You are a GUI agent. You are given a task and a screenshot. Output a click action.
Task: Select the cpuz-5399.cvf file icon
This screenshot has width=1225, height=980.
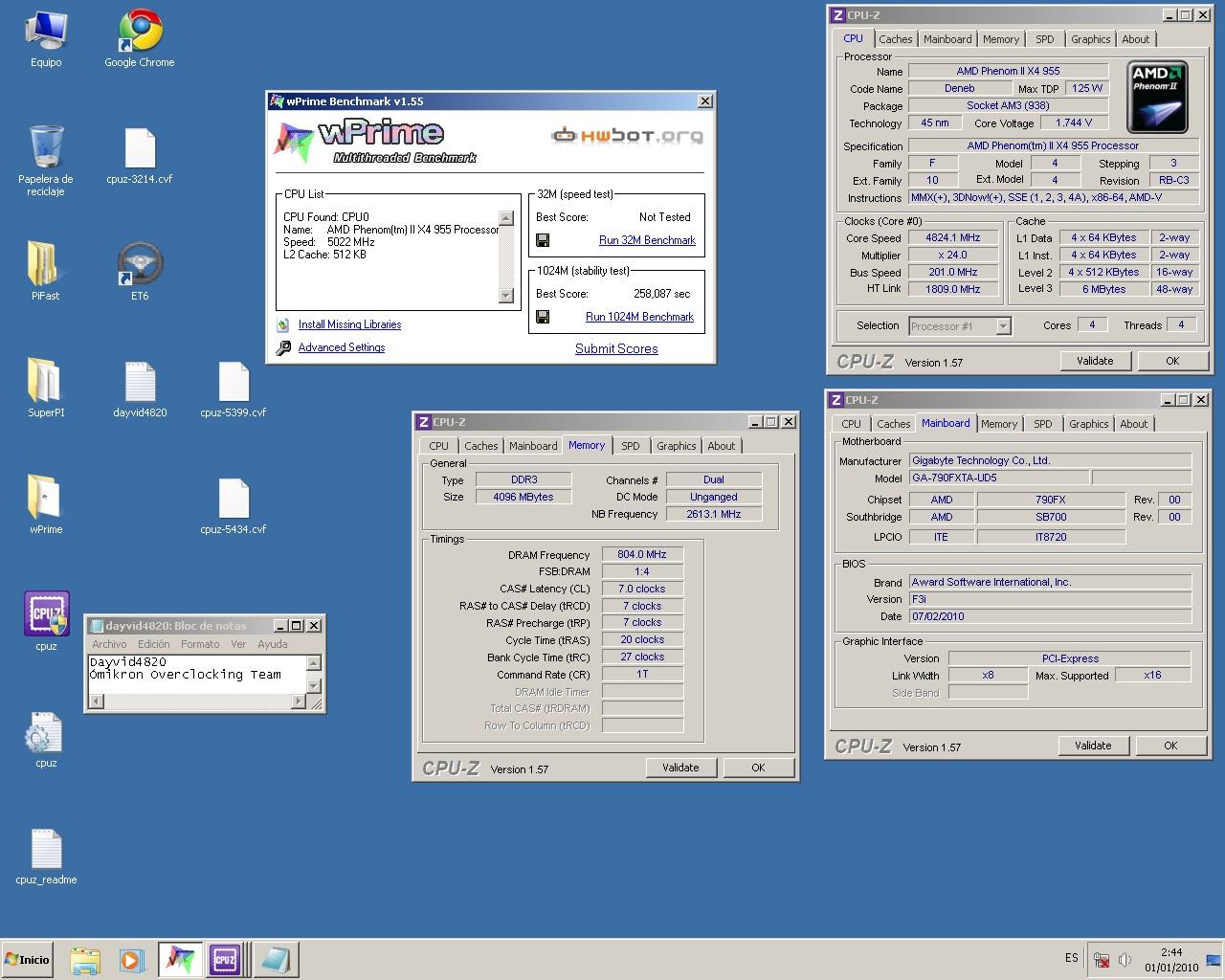(x=234, y=390)
